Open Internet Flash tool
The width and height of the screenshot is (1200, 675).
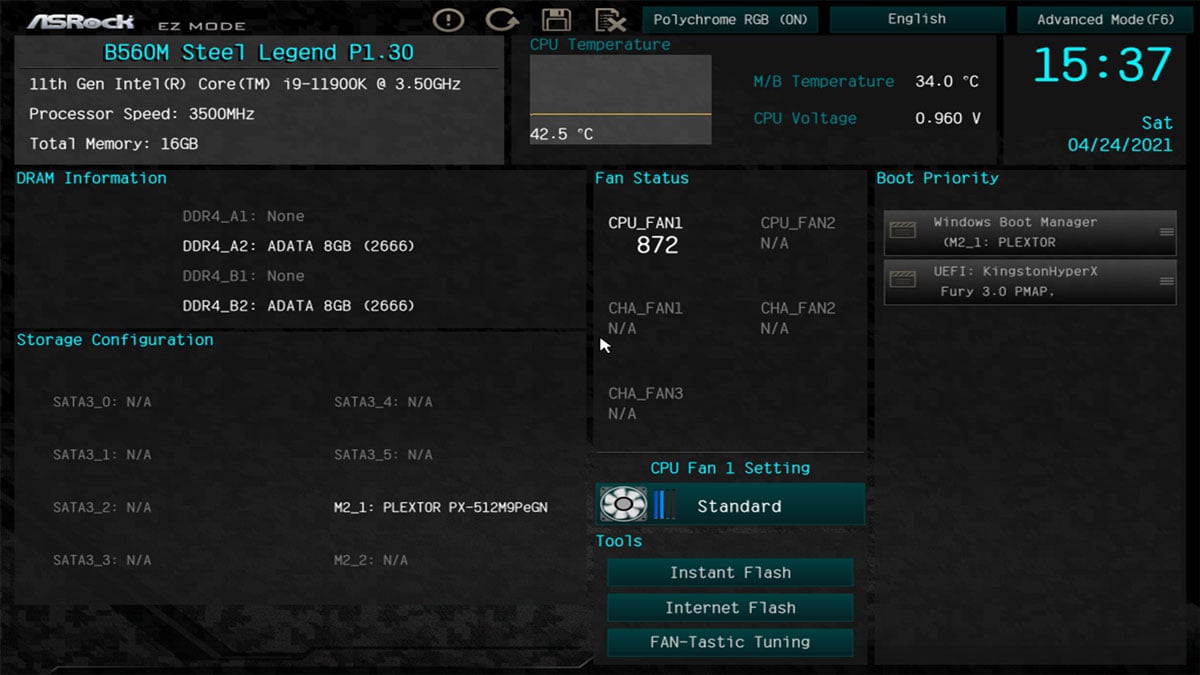click(x=730, y=608)
